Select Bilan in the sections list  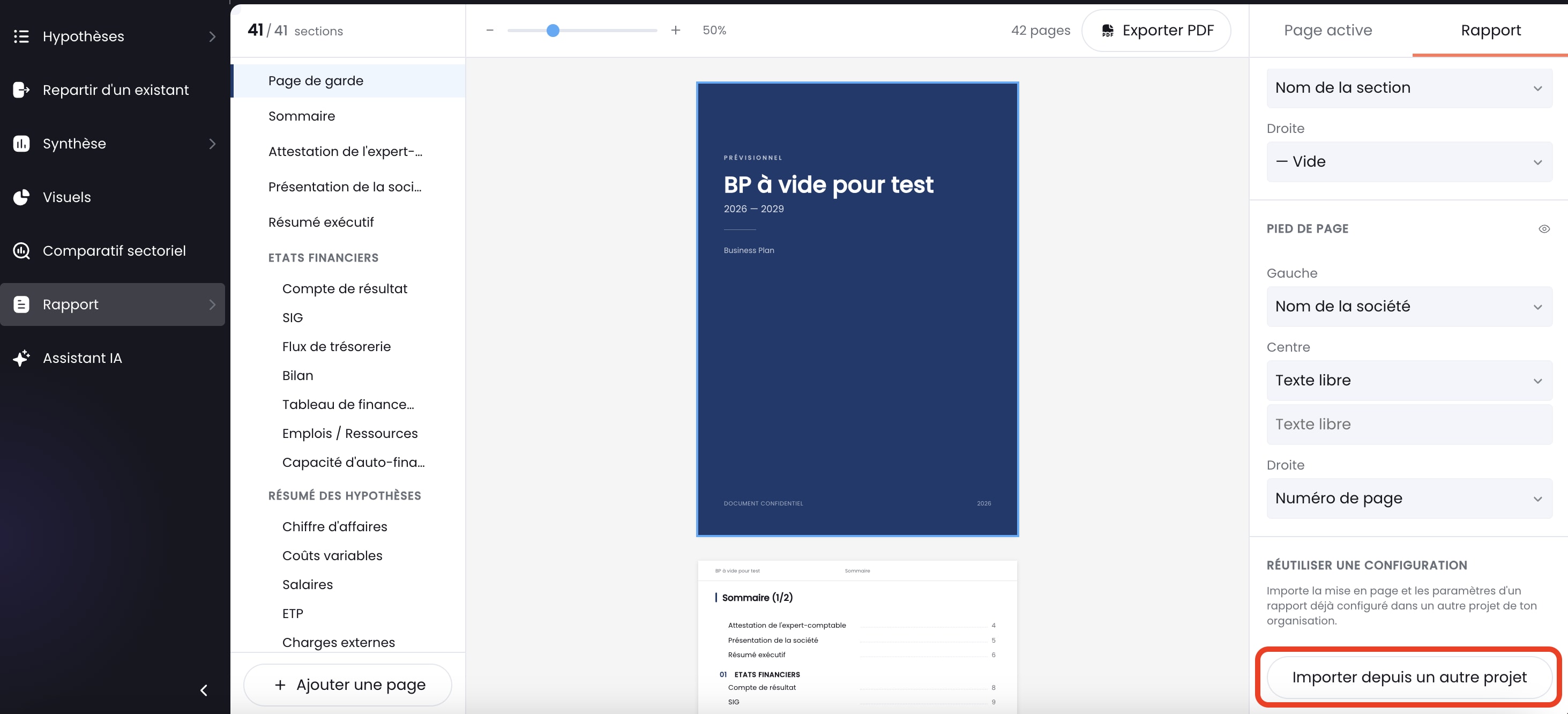click(x=349, y=376)
